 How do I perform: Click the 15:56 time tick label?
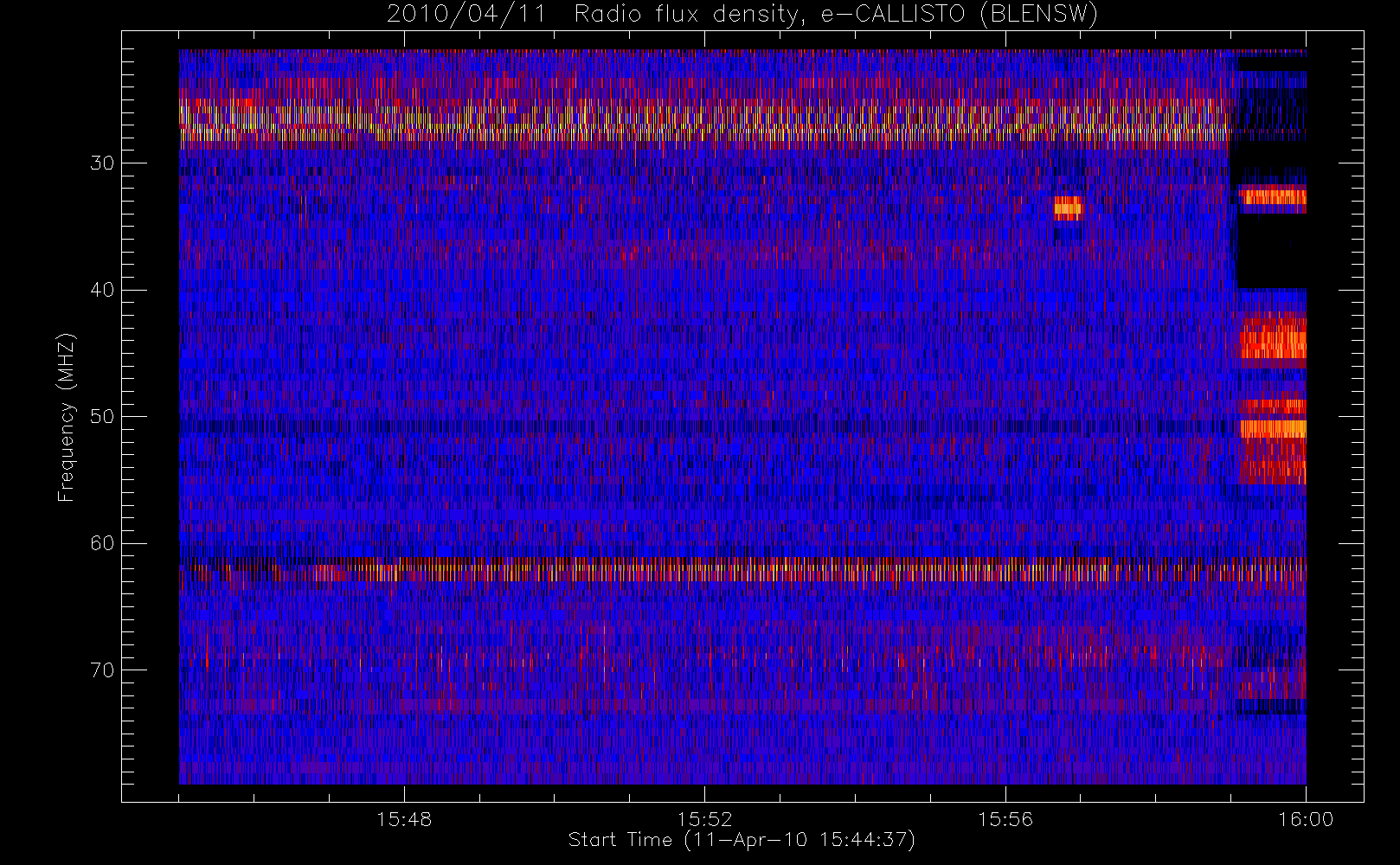pyautogui.click(x=1005, y=819)
